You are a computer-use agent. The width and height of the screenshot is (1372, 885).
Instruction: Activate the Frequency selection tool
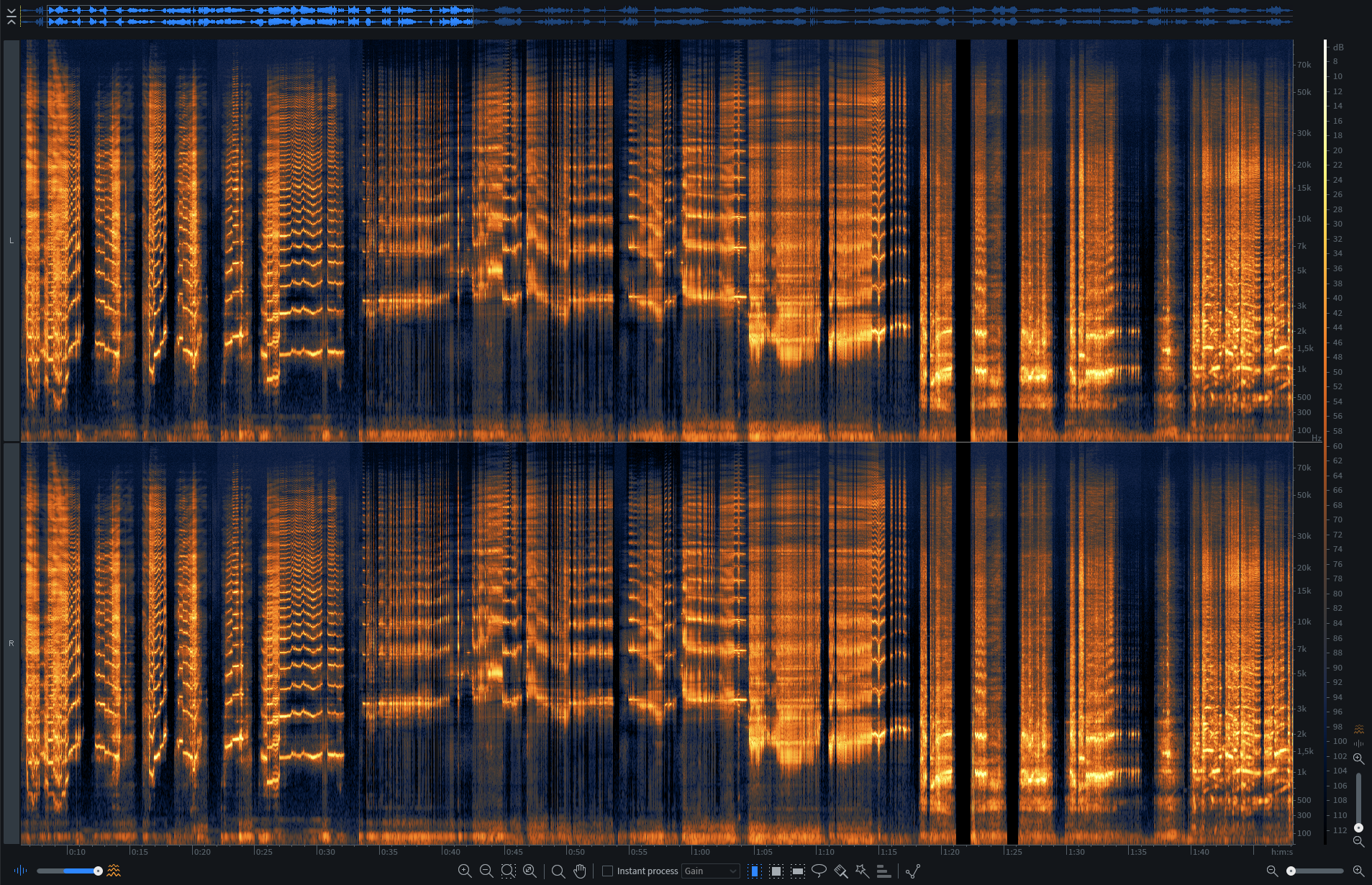point(798,871)
